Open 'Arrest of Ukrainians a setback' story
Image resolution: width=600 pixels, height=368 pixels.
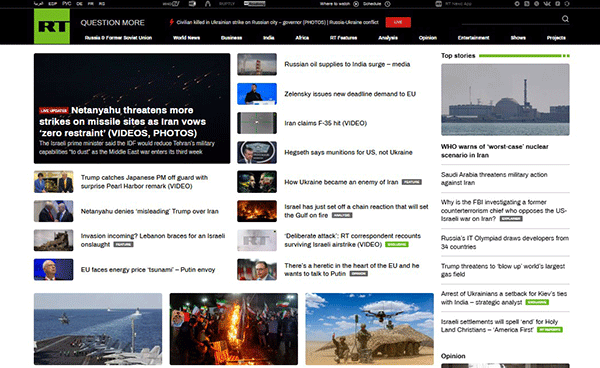click(x=504, y=298)
